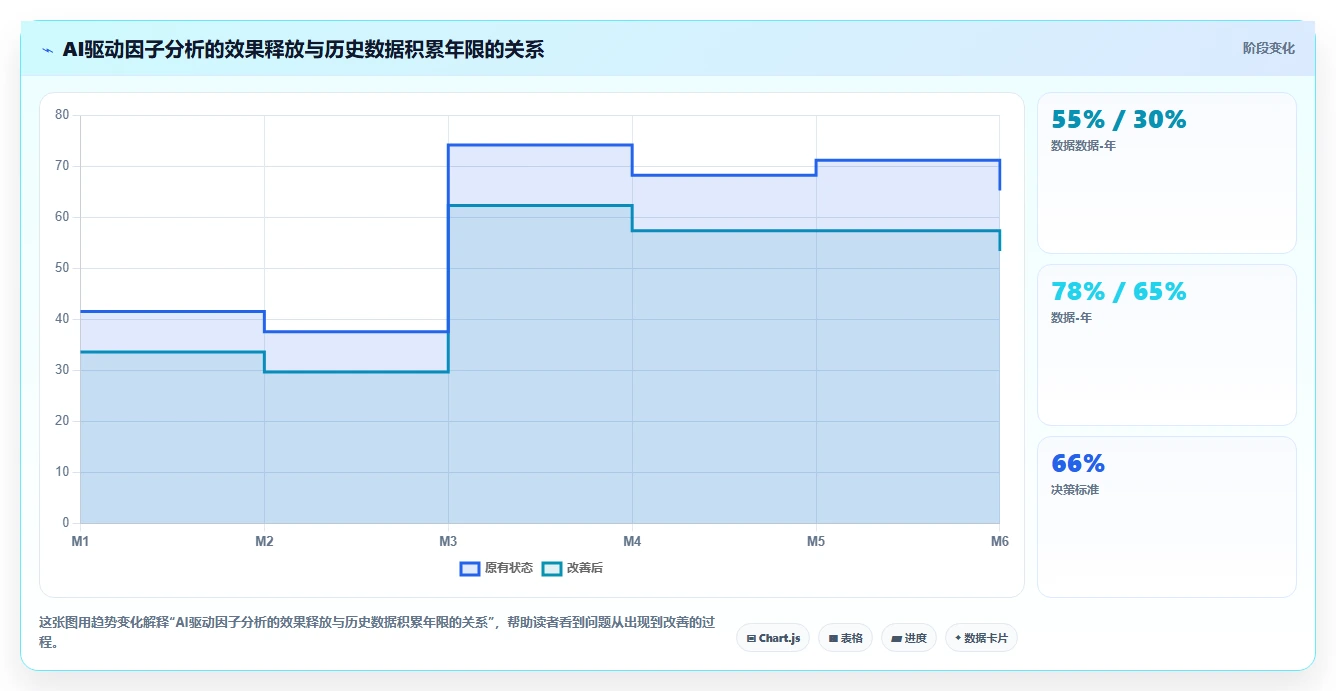Click the lightning icon beside the title
The height and width of the screenshot is (691, 1336).
(x=47, y=50)
